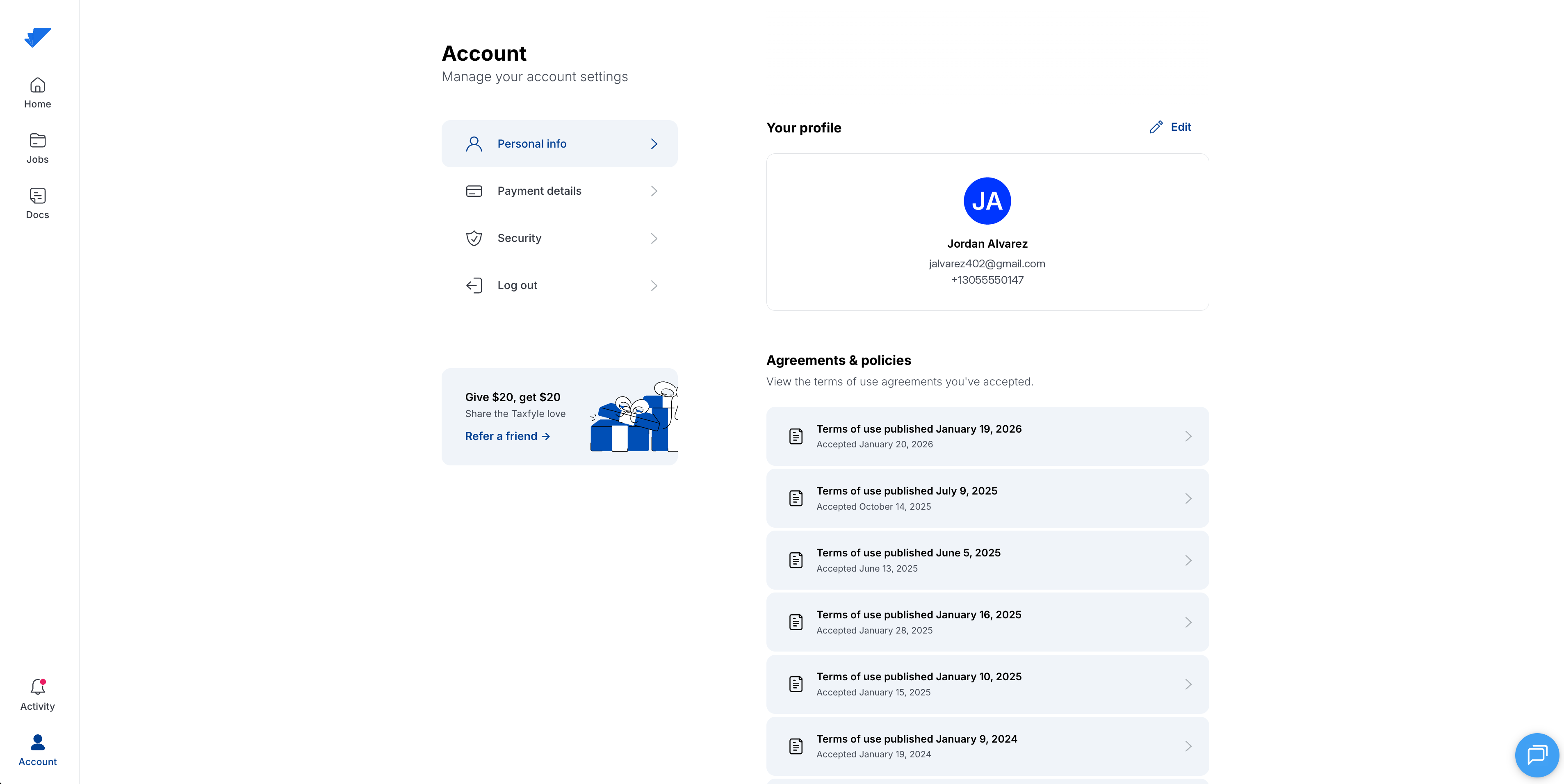Click the Payment details card icon
Image resolution: width=1564 pixels, height=784 pixels.
474,191
